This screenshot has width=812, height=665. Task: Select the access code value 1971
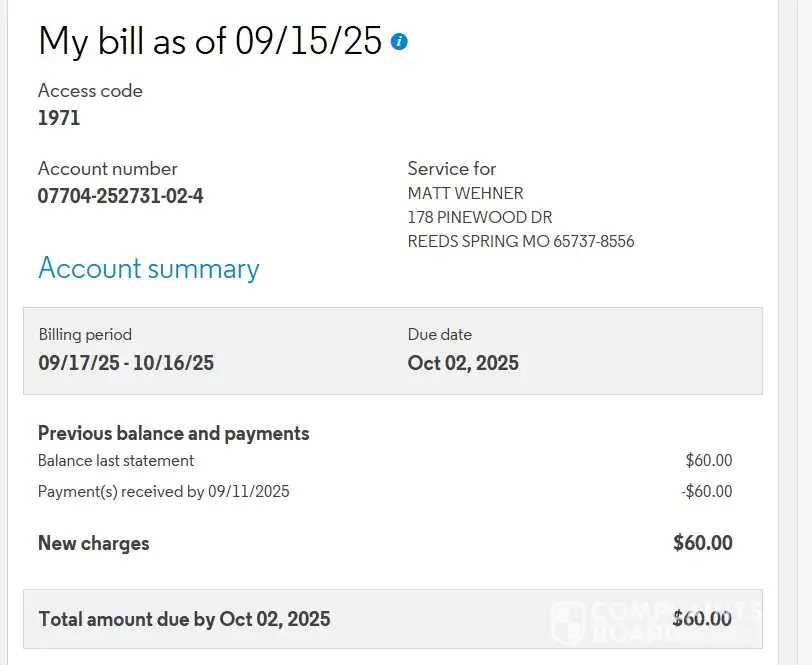pos(59,118)
